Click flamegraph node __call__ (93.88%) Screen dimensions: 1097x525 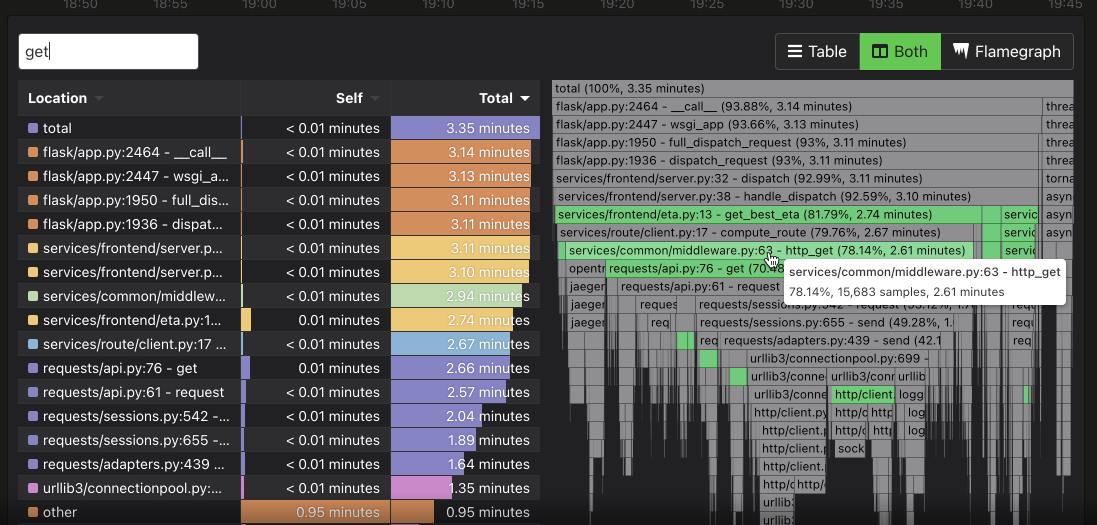[796, 106]
